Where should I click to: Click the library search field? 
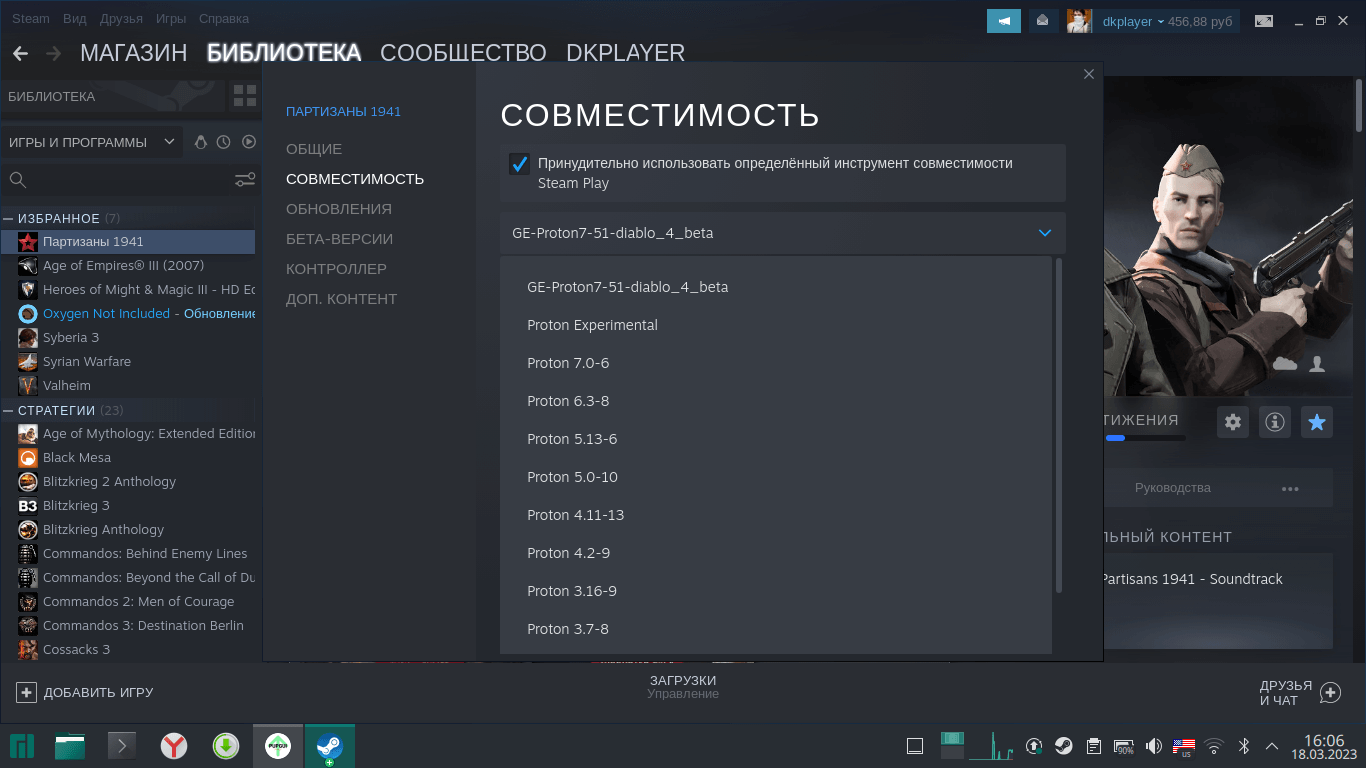117,180
